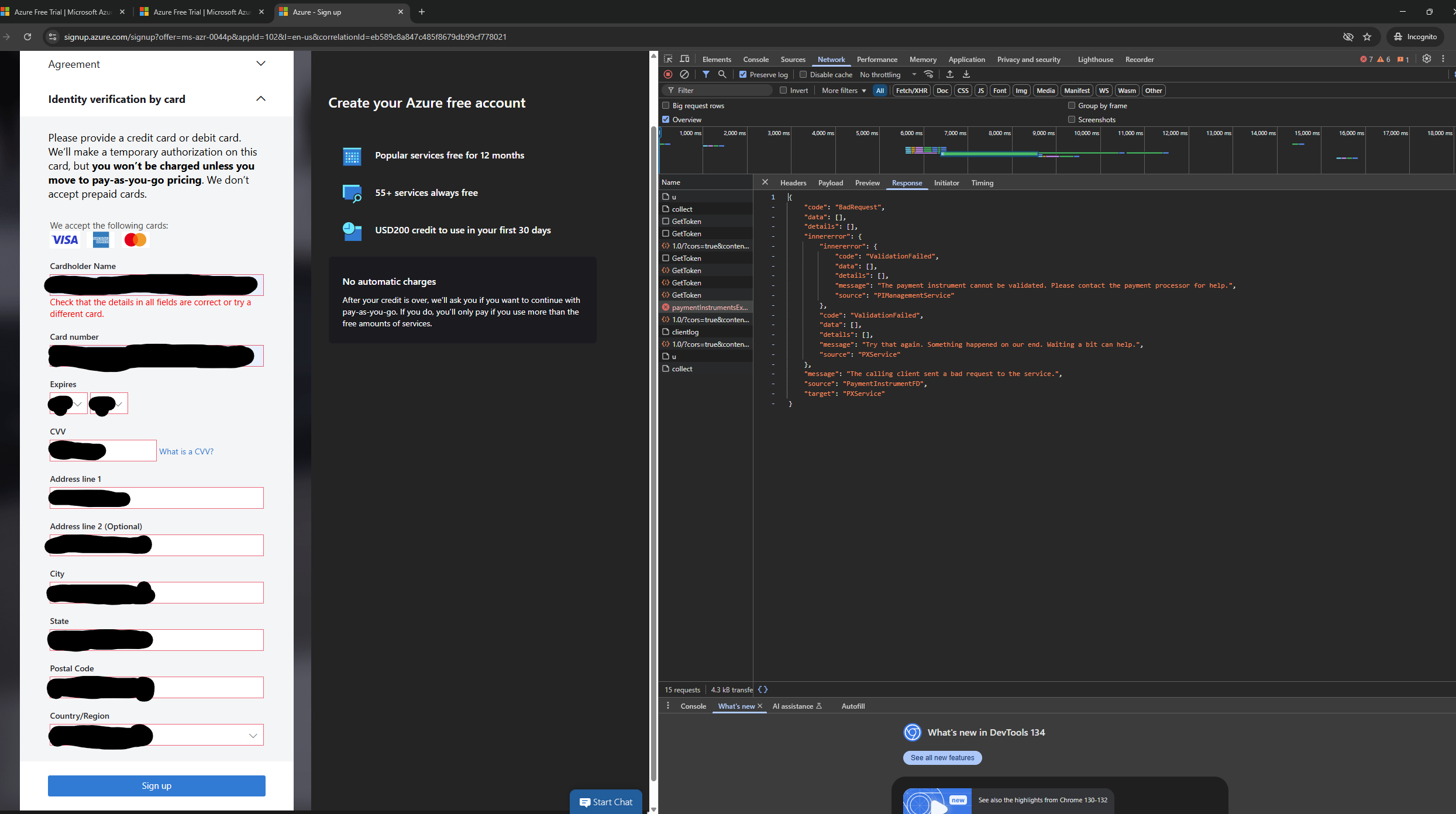Click the CVV input field

pos(102,451)
